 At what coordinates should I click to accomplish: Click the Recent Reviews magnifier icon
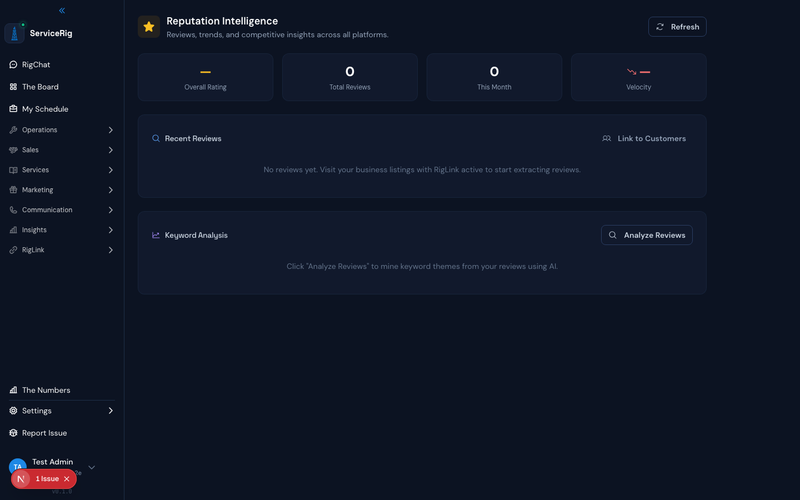(156, 138)
